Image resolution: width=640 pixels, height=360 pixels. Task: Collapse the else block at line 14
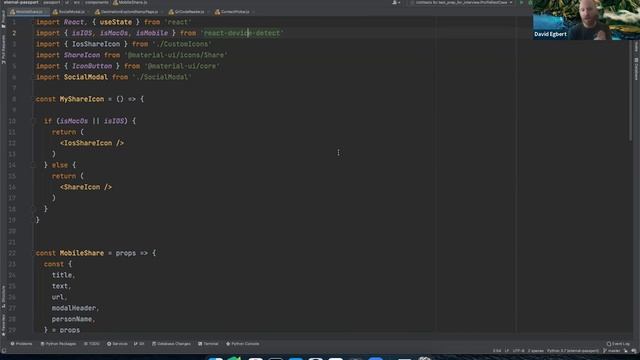(33, 165)
